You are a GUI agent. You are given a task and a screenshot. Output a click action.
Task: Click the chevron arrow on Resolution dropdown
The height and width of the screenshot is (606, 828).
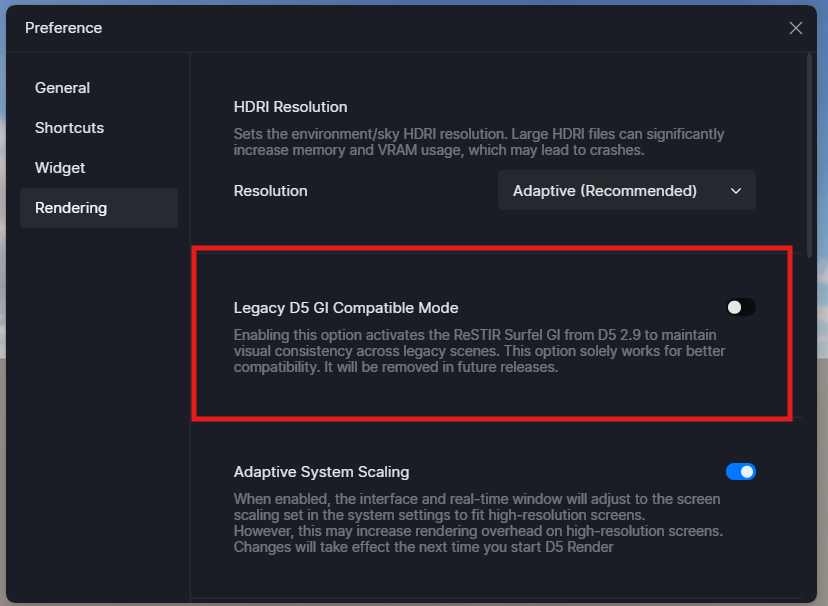pyautogui.click(x=736, y=191)
